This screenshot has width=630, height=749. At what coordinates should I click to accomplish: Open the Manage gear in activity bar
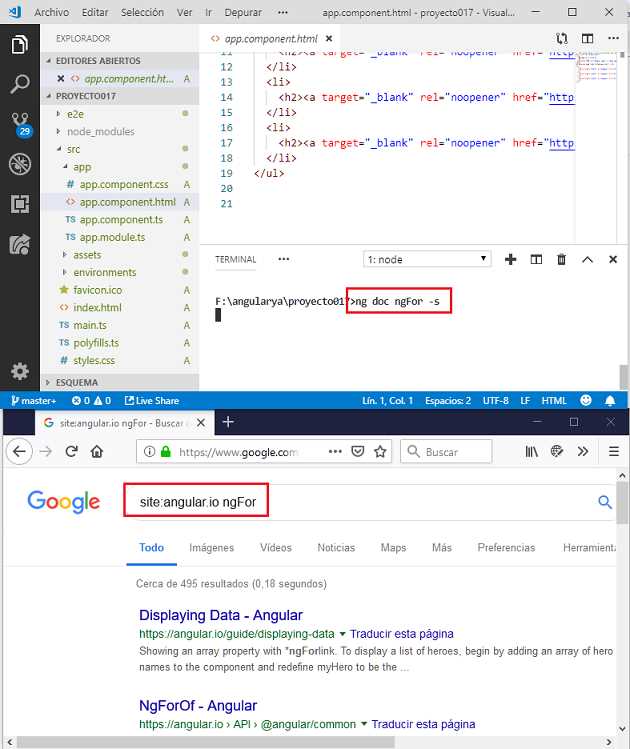[x=20, y=371]
